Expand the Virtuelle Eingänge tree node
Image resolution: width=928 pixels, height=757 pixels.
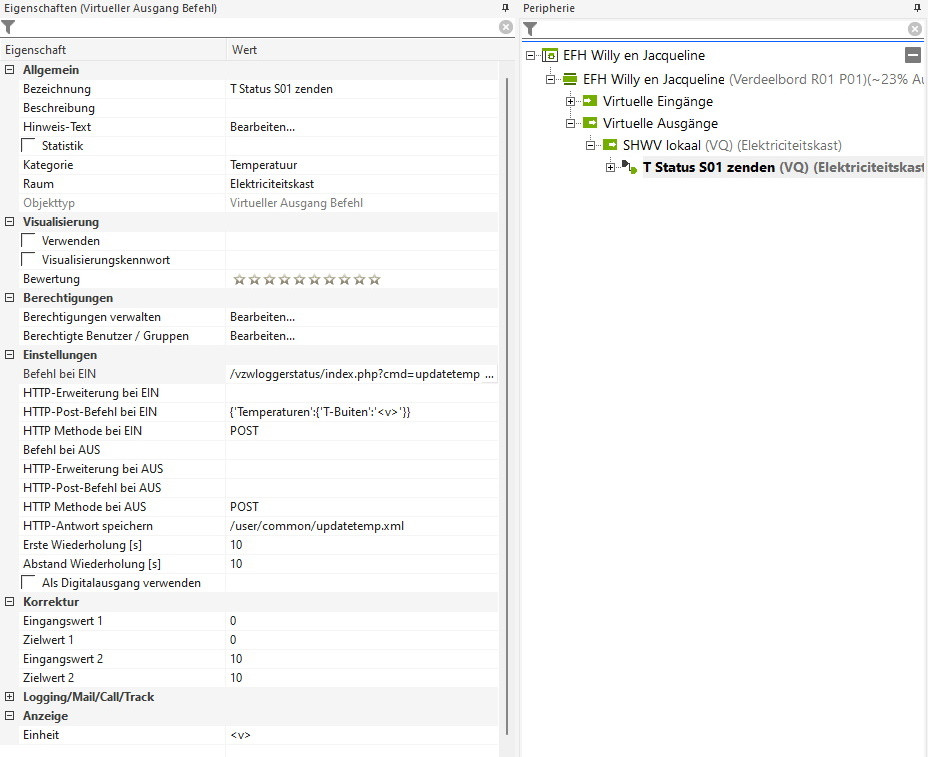pyautogui.click(x=571, y=101)
